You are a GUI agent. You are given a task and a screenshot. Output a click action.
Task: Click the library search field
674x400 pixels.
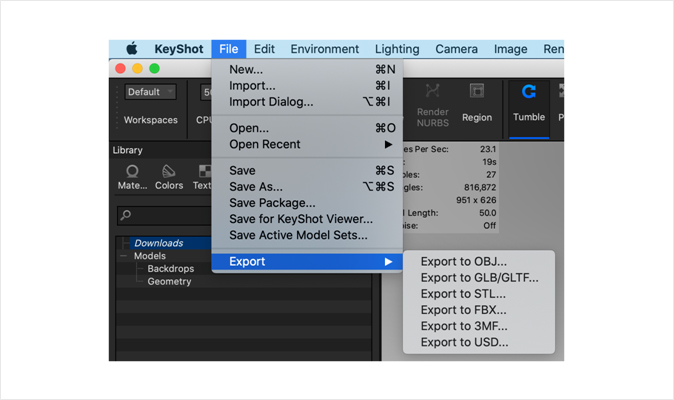(x=164, y=216)
